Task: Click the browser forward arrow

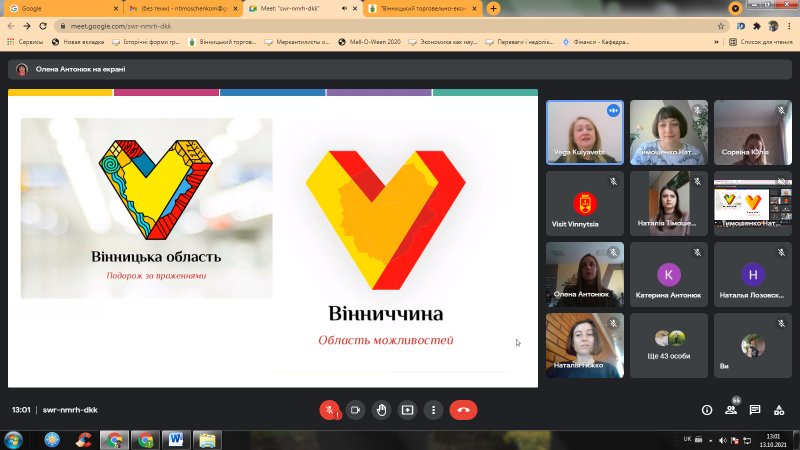Action: click(27, 26)
